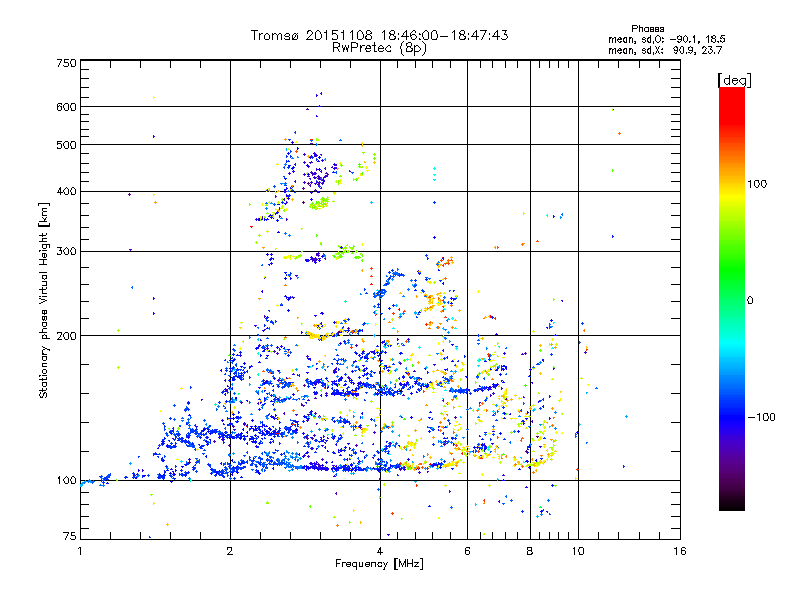The width and height of the screenshot is (800, 600).
Task: Click the 'Stationary phase Virtual Height [km]' axis title
Action: [x=44, y=301]
